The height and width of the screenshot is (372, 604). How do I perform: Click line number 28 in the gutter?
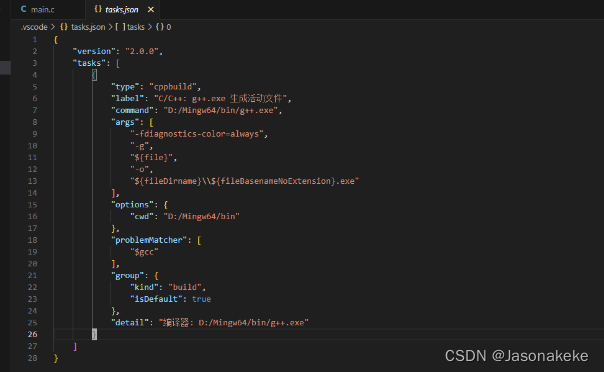33,358
